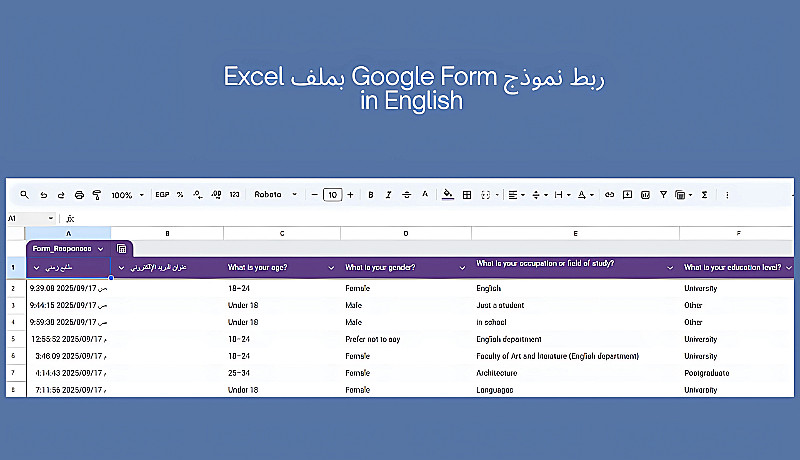Decrease decimal places
This screenshot has height=460, width=800.
click(x=198, y=195)
